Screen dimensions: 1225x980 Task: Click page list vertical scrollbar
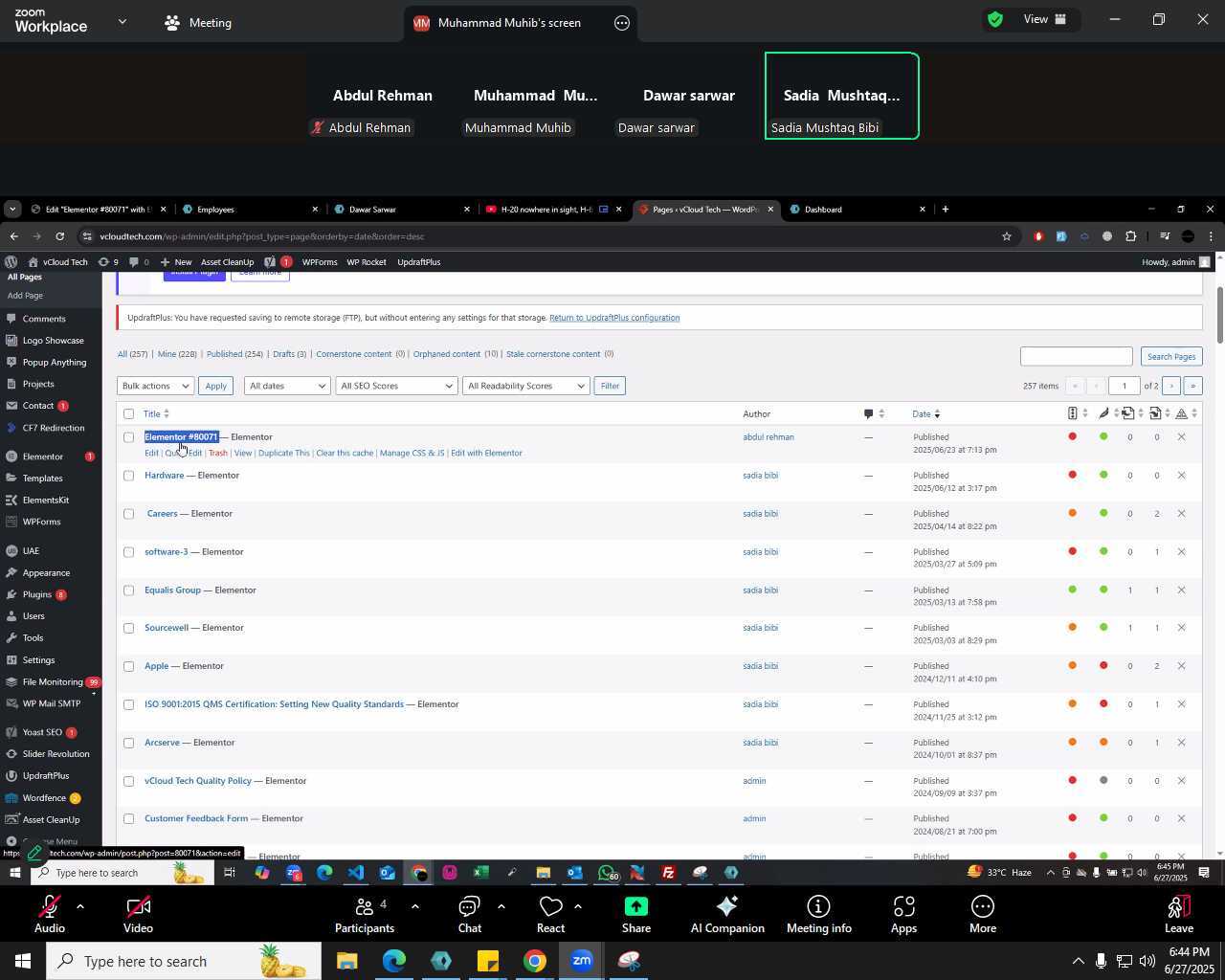(1220, 316)
